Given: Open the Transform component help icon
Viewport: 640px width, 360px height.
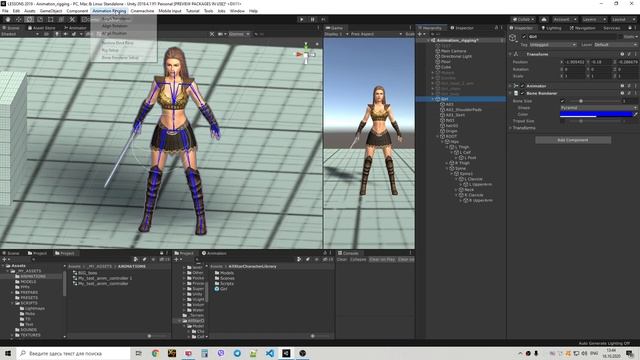Looking at the screenshot, I should (622, 54).
